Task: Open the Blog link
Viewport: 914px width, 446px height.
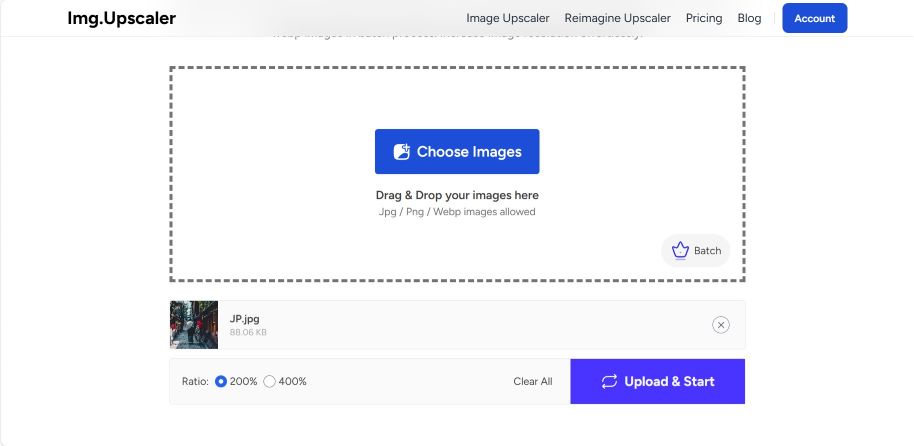Action: (749, 18)
